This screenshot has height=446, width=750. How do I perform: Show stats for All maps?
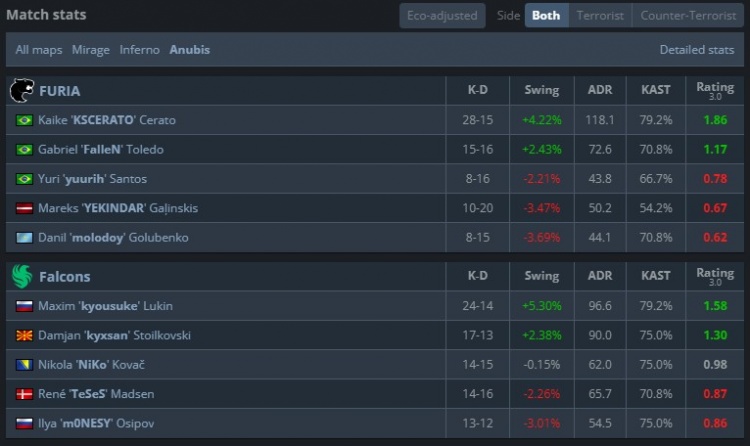point(38,49)
